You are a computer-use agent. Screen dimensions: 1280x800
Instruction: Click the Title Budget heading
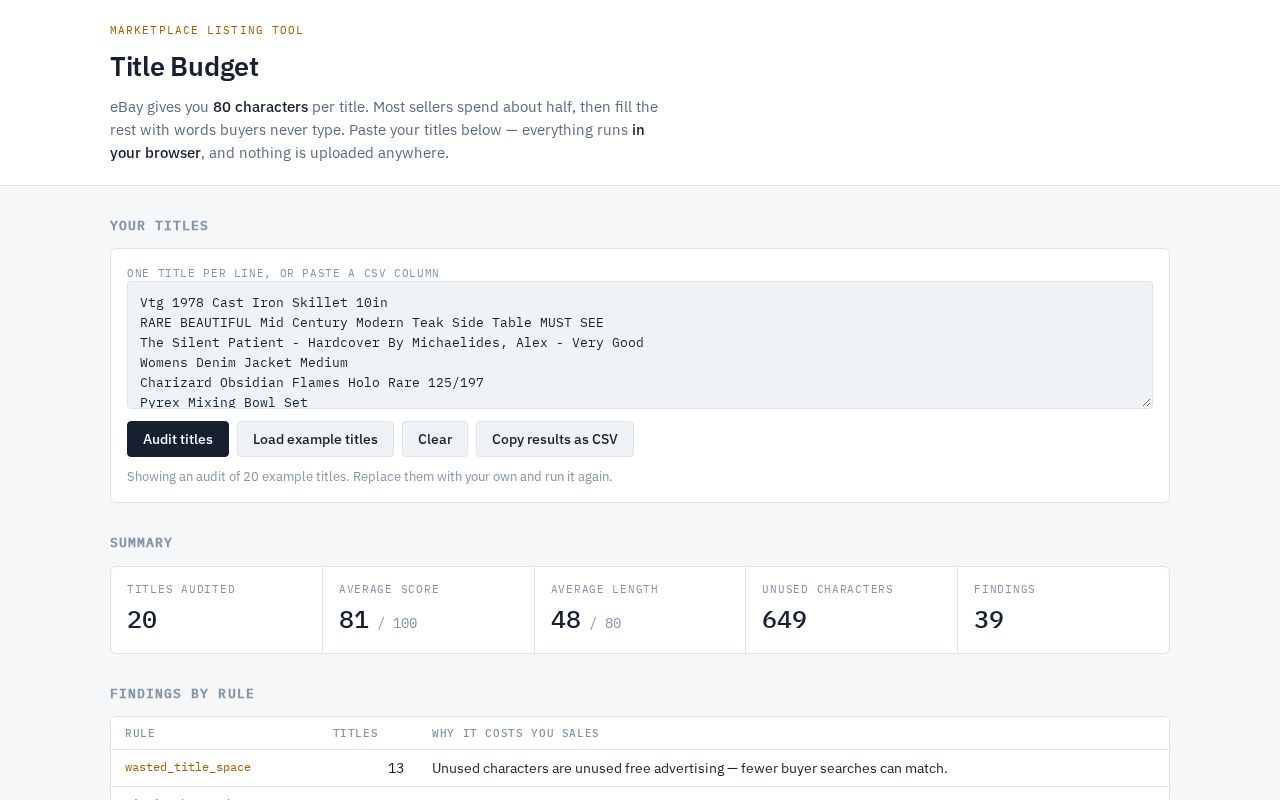click(184, 67)
